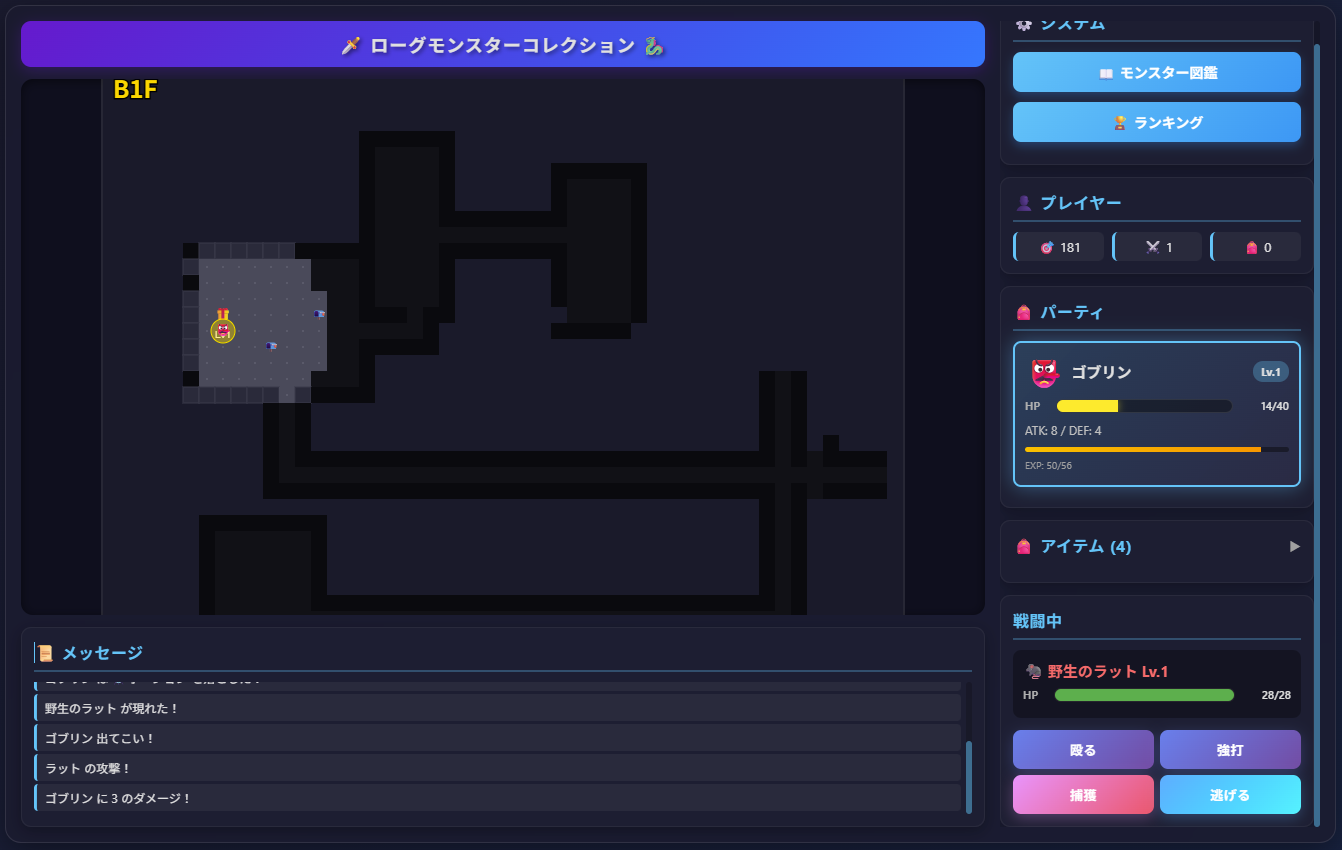The width and height of the screenshot is (1342, 850).
Task: Click the crossed swords icon in player stats
Action: tap(1151, 247)
